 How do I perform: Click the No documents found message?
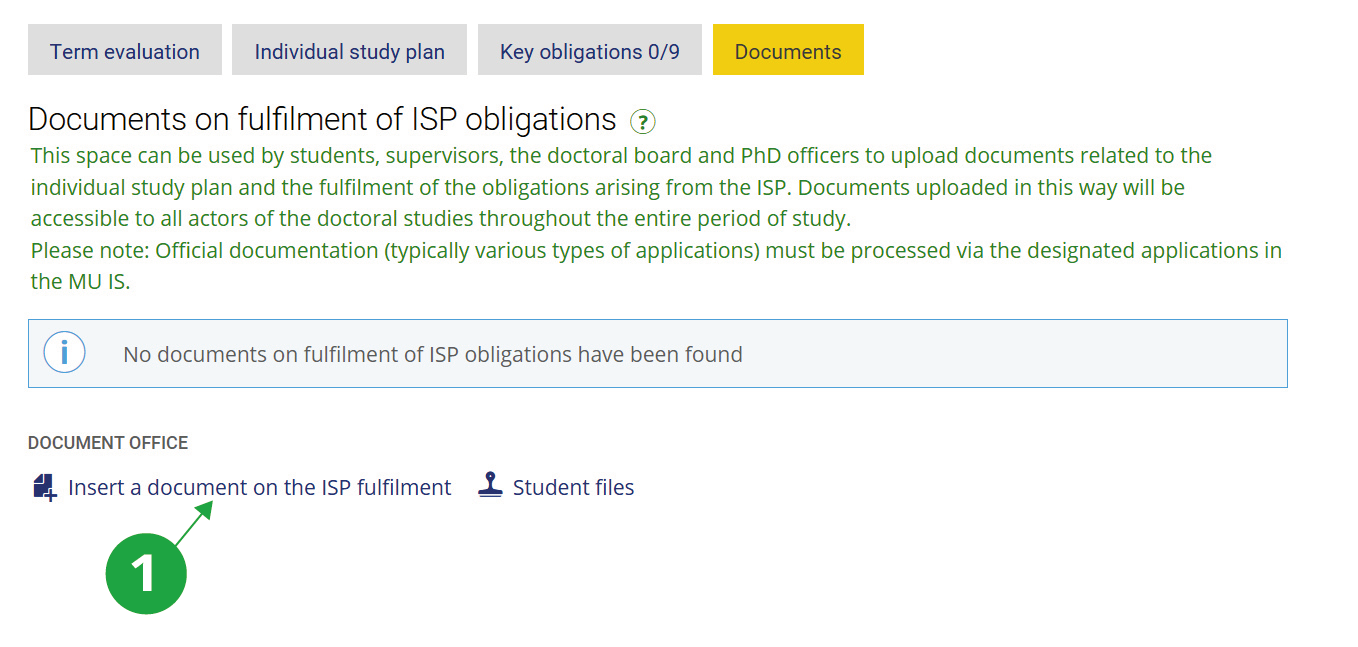pyautogui.click(x=432, y=354)
